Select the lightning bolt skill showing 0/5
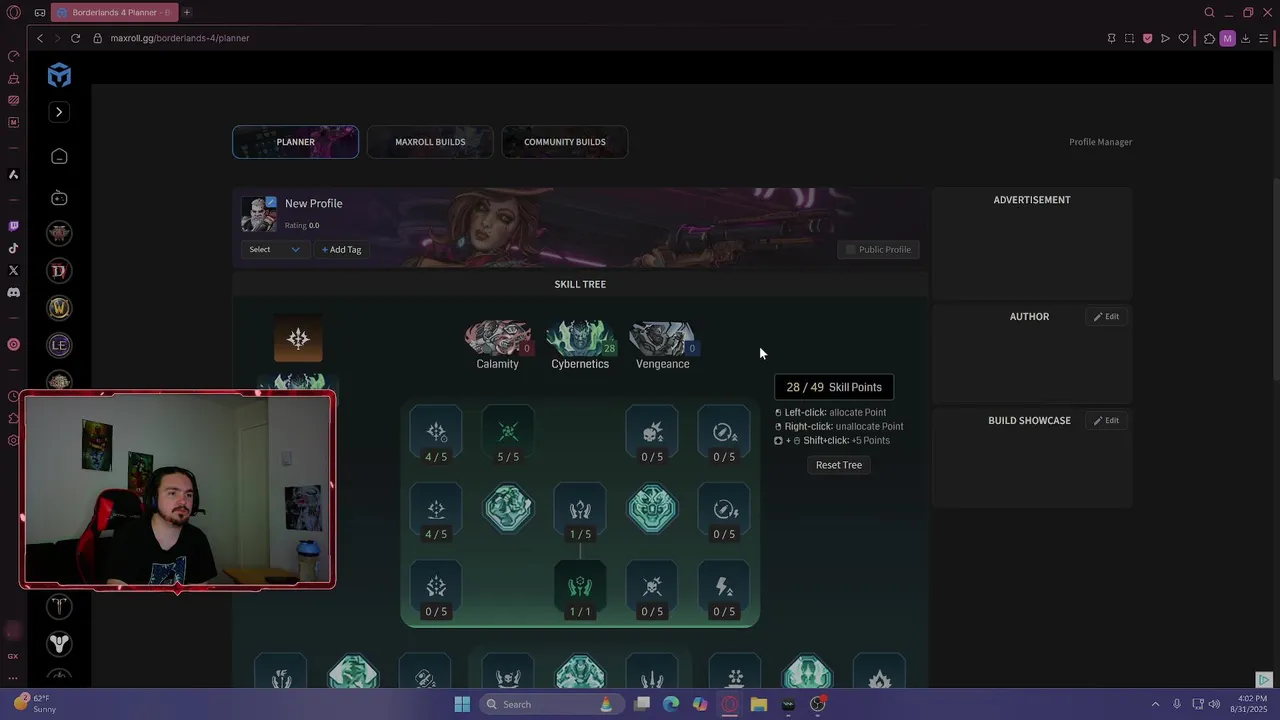Viewport: 1280px width, 720px height. click(724, 588)
